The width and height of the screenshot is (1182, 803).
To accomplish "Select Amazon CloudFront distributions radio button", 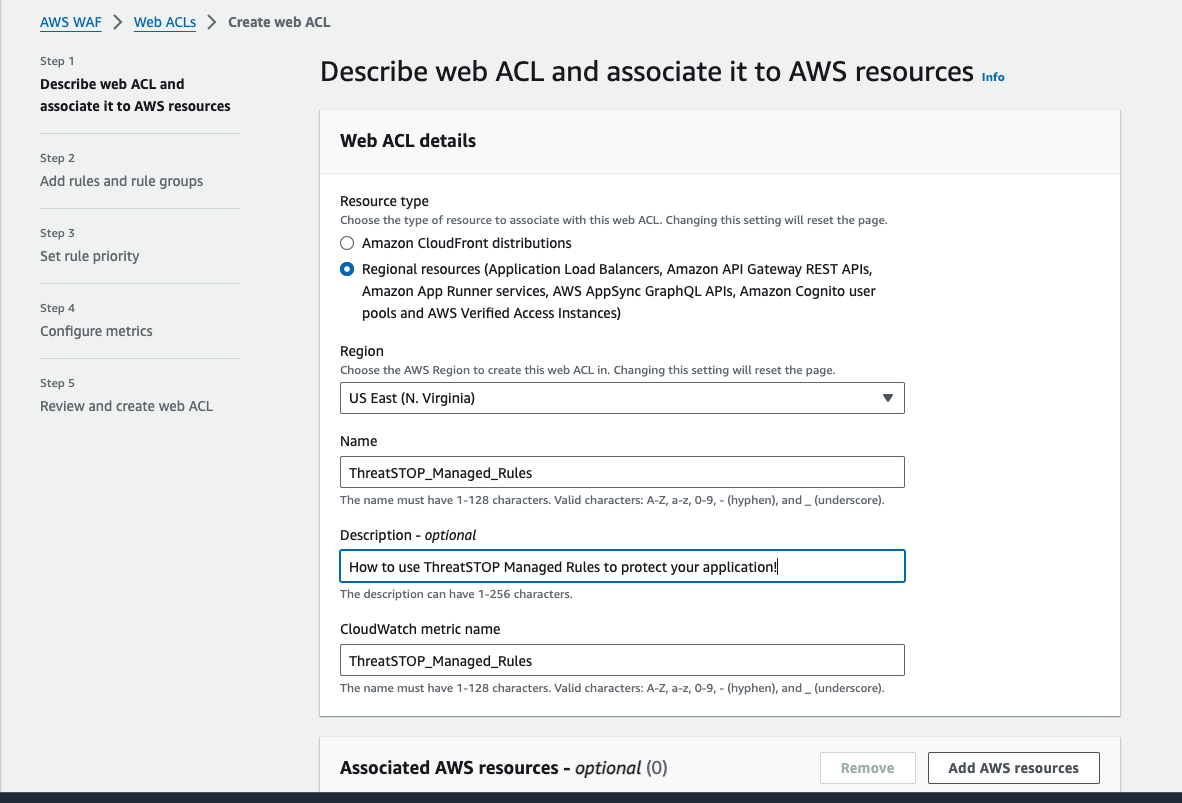I will click(347, 243).
